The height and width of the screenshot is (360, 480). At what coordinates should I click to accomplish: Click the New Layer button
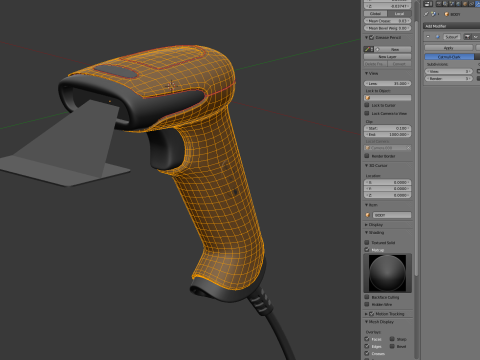click(387, 57)
